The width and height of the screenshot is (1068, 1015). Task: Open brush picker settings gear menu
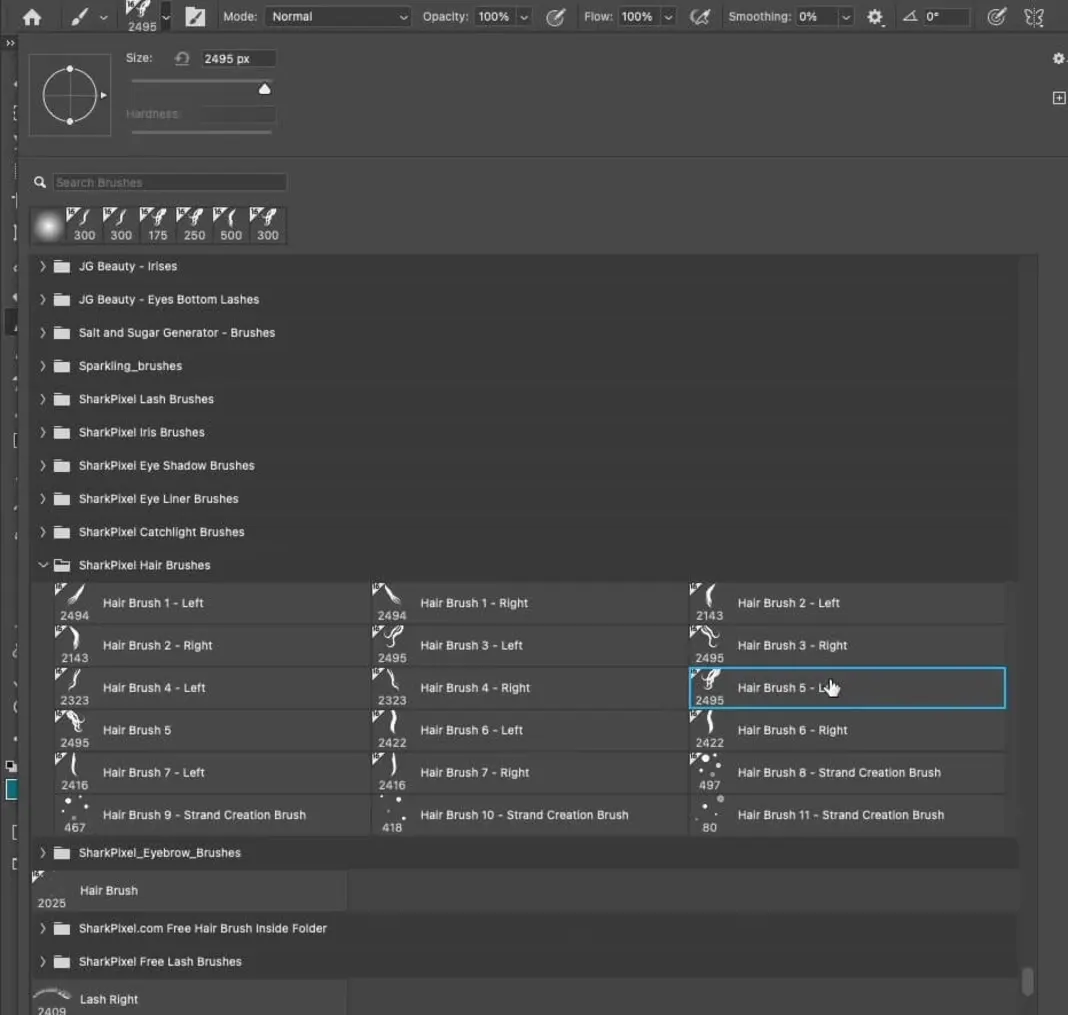click(1058, 59)
